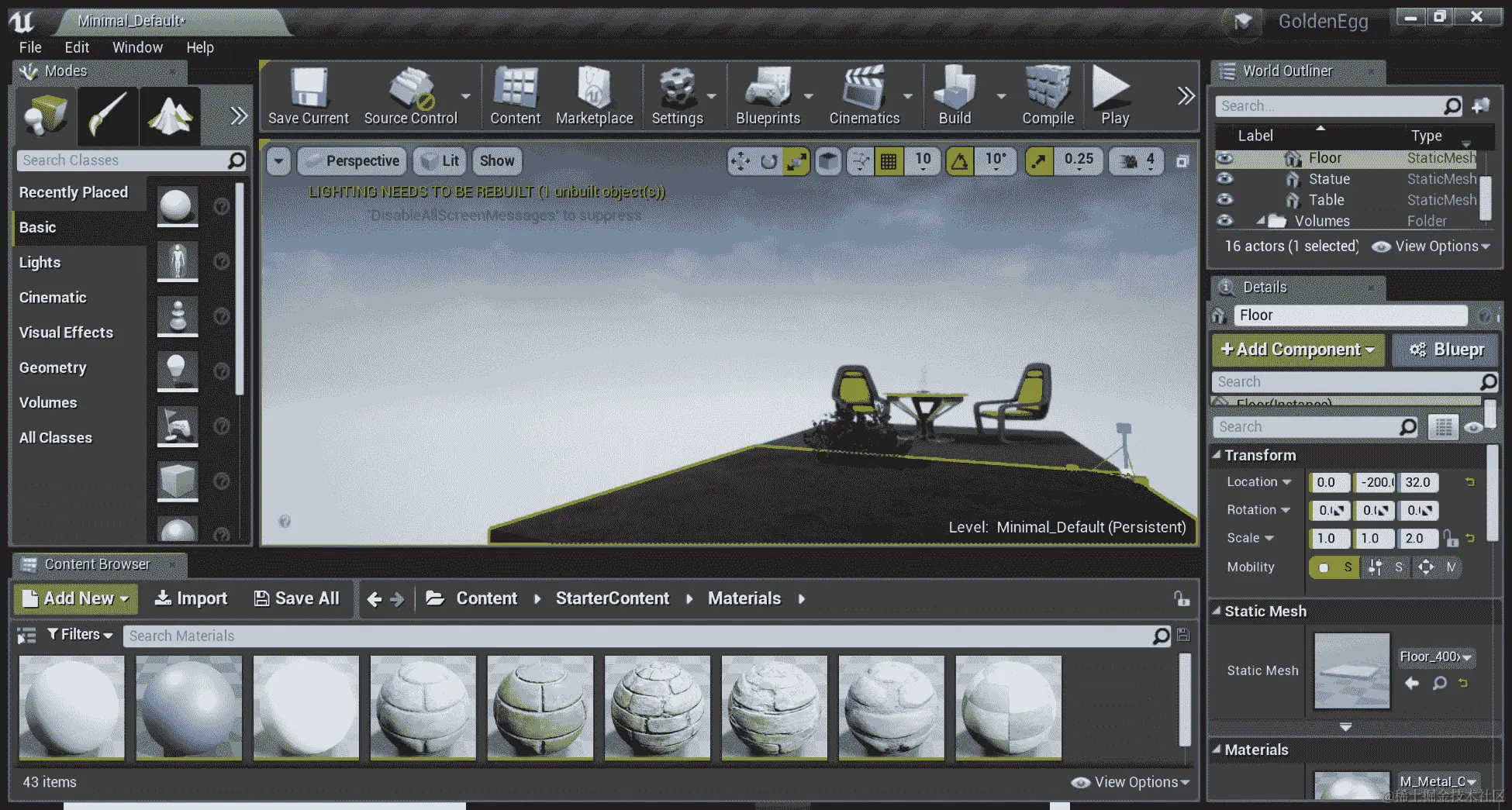This screenshot has width=1512, height=810.
Task: Open the Content toolbar button
Action: pos(516,96)
